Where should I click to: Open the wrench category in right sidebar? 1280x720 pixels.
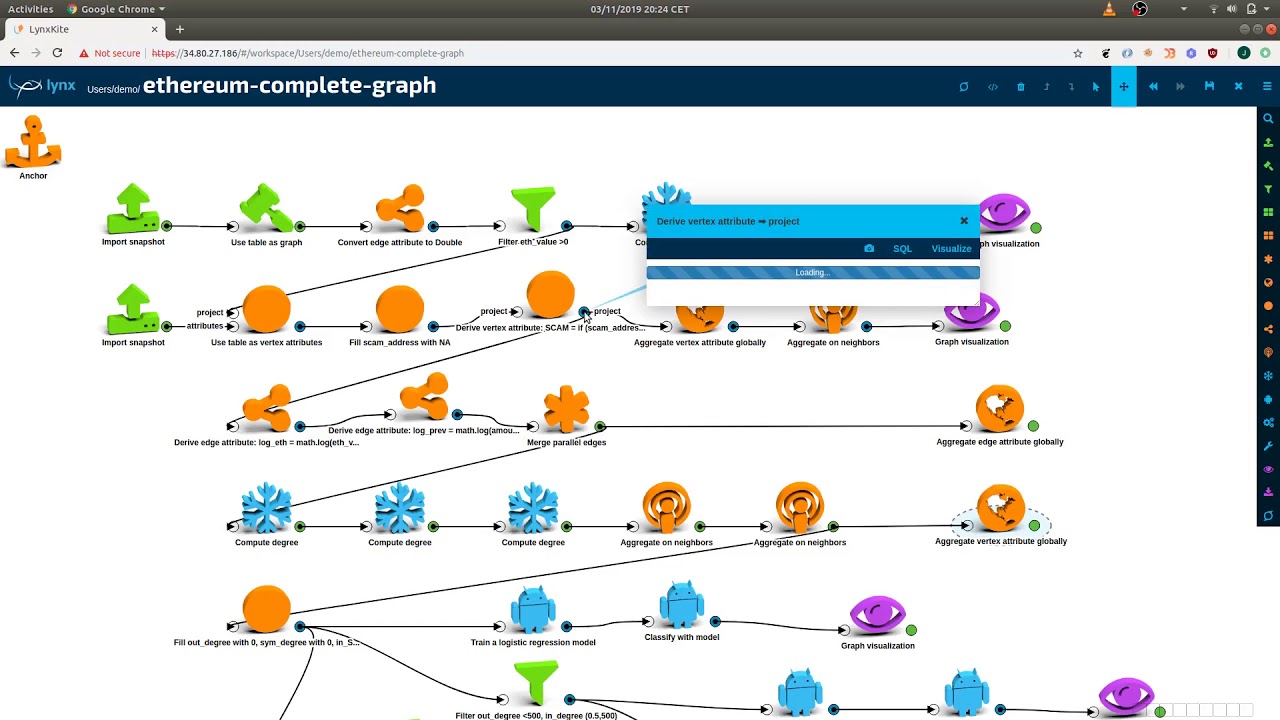click(1268, 446)
